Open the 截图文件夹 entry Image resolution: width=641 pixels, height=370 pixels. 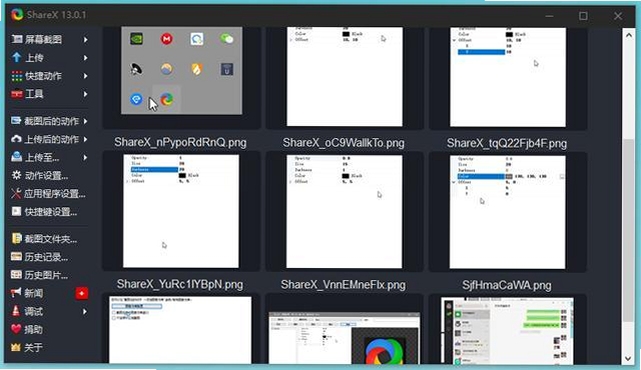49,239
